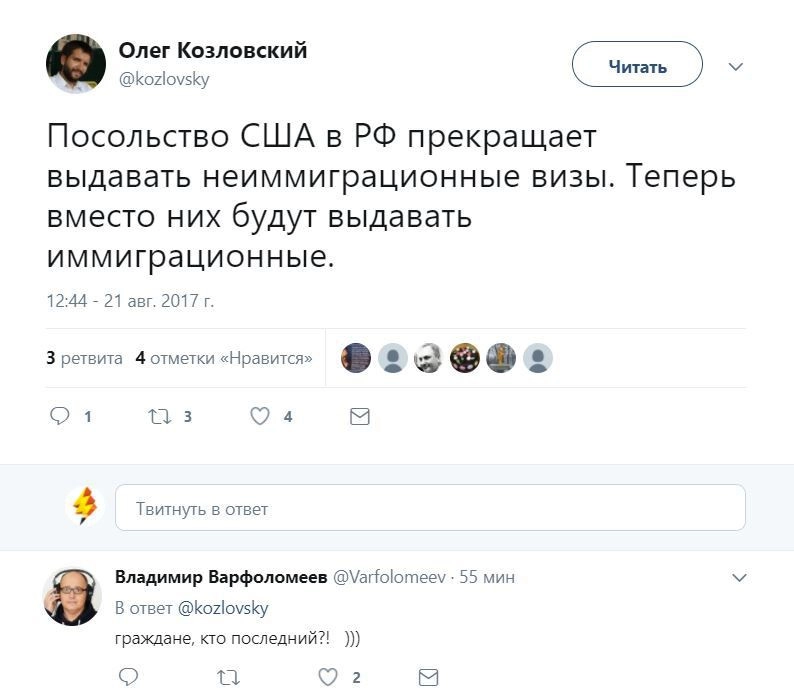Open the first liker's avatar thumbnail
This screenshot has height=698, width=794.
pyautogui.click(x=356, y=358)
